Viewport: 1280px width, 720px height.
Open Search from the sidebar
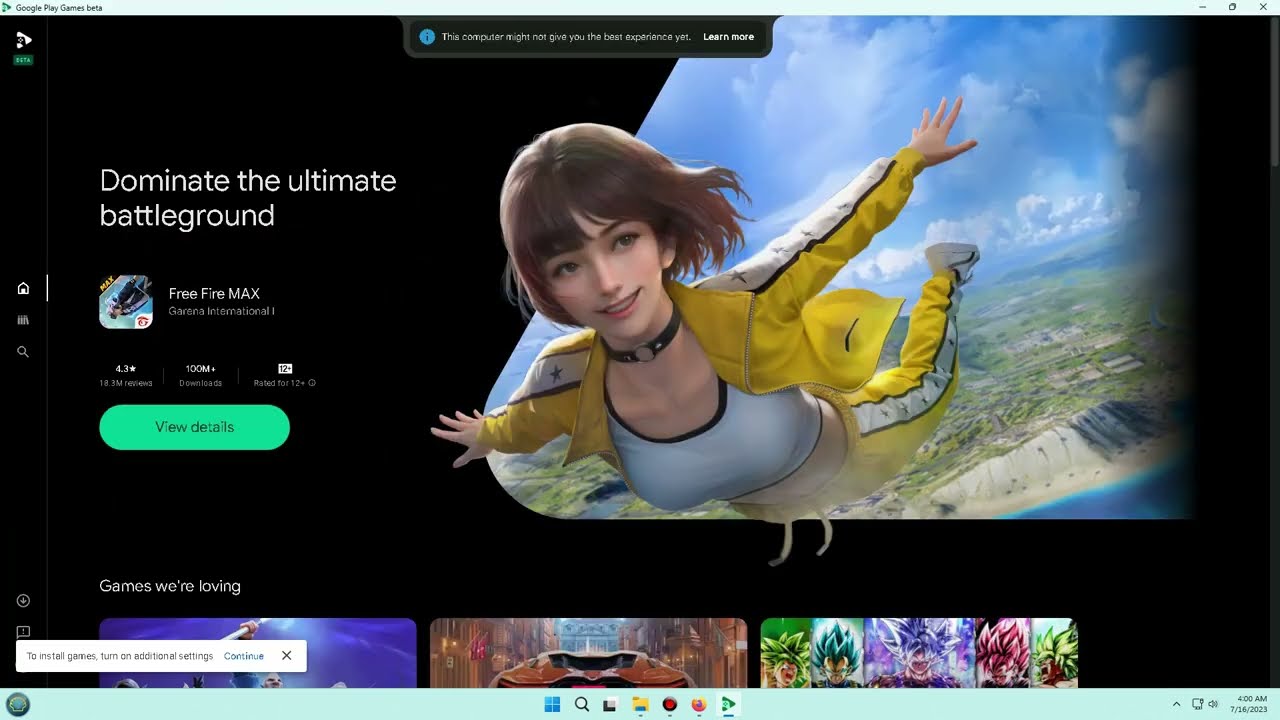pos(23,352)
